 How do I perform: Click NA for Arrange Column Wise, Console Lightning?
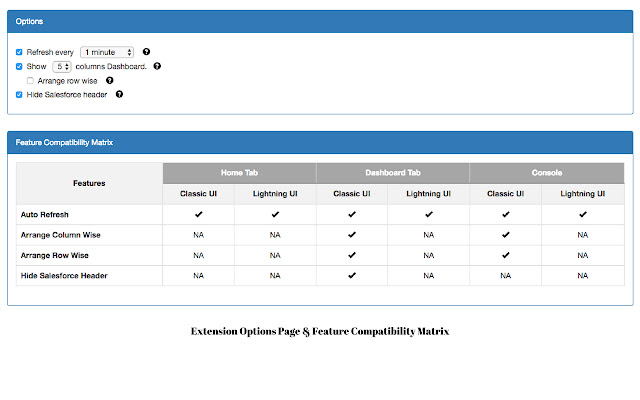point(582,235)
